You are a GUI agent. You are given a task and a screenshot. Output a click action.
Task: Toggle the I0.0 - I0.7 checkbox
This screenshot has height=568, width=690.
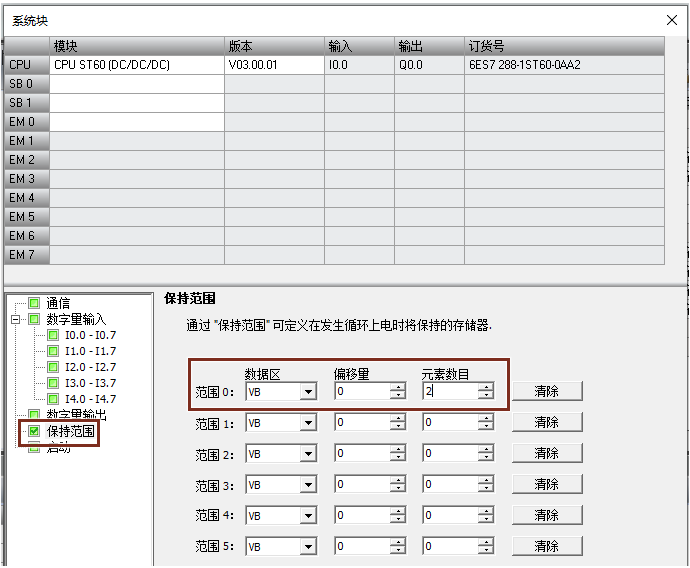tap(53, 335)
